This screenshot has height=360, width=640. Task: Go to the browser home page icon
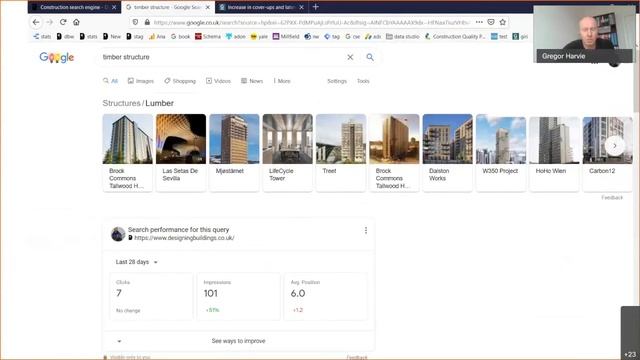coord(76,22)
